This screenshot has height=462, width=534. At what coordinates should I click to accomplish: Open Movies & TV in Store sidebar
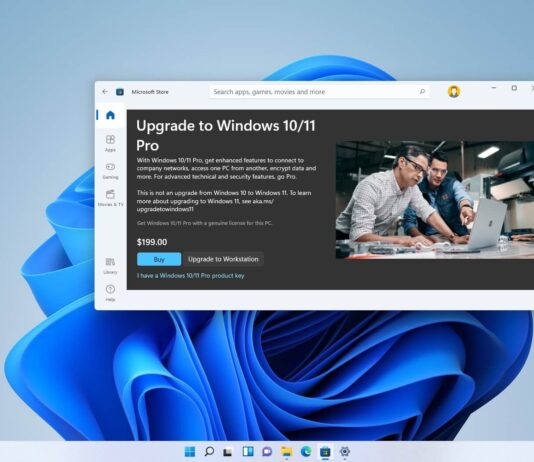[x=110, y=198]
